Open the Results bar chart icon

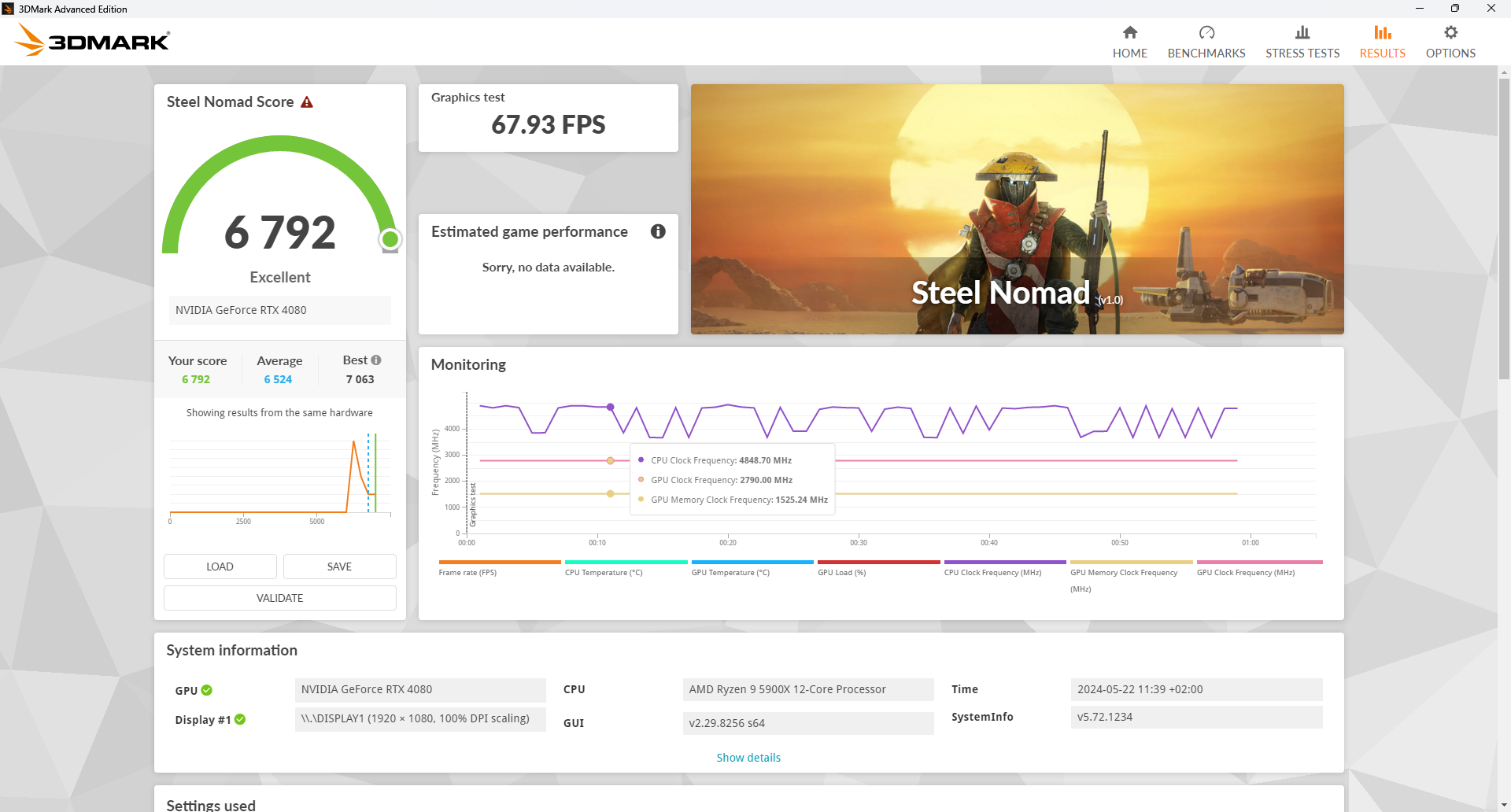tap(1383, 32)
